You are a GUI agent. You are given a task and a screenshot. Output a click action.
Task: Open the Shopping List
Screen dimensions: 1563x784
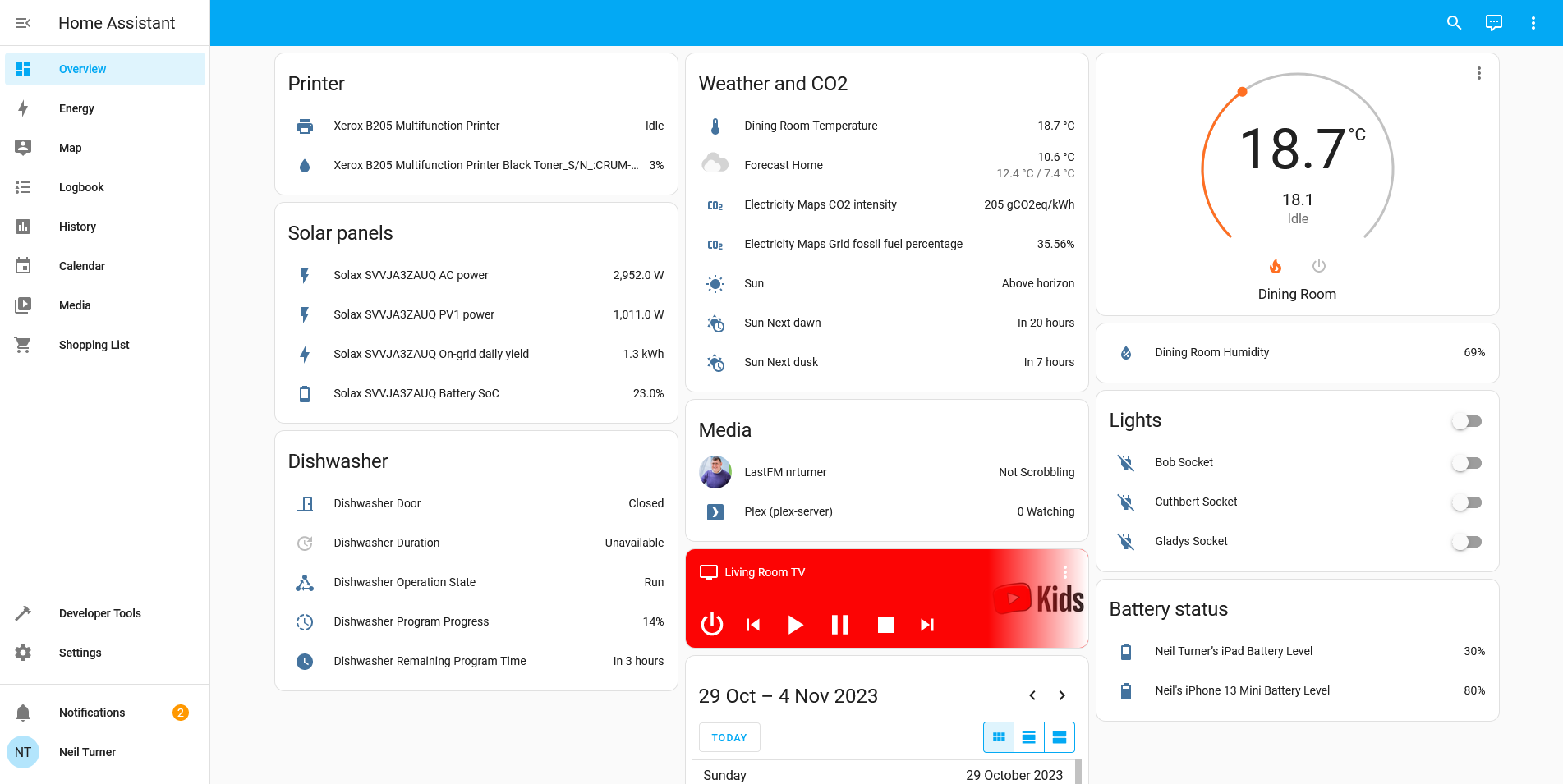coord(94,345)
